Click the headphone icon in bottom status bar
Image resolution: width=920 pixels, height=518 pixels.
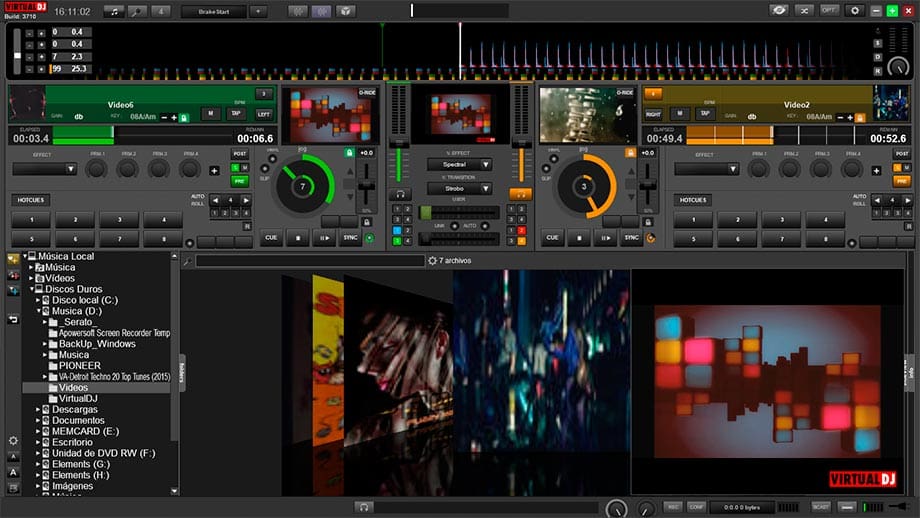tap(364, 507)
